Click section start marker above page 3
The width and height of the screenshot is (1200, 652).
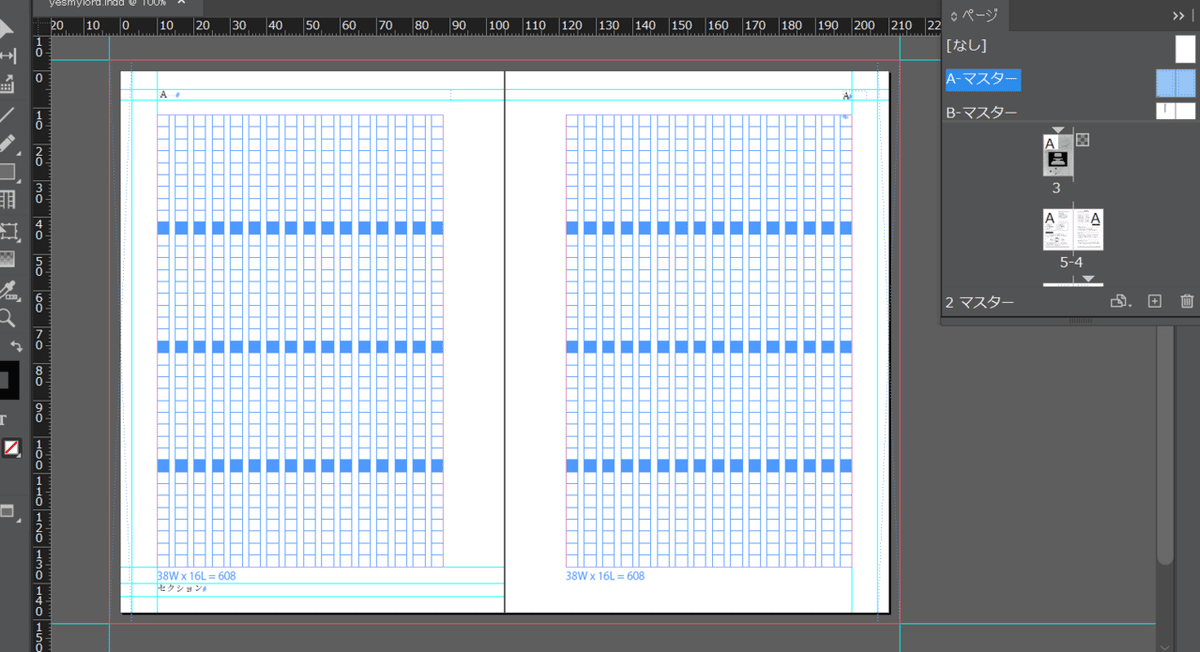pyautogui.click(x=1058, y=130)
